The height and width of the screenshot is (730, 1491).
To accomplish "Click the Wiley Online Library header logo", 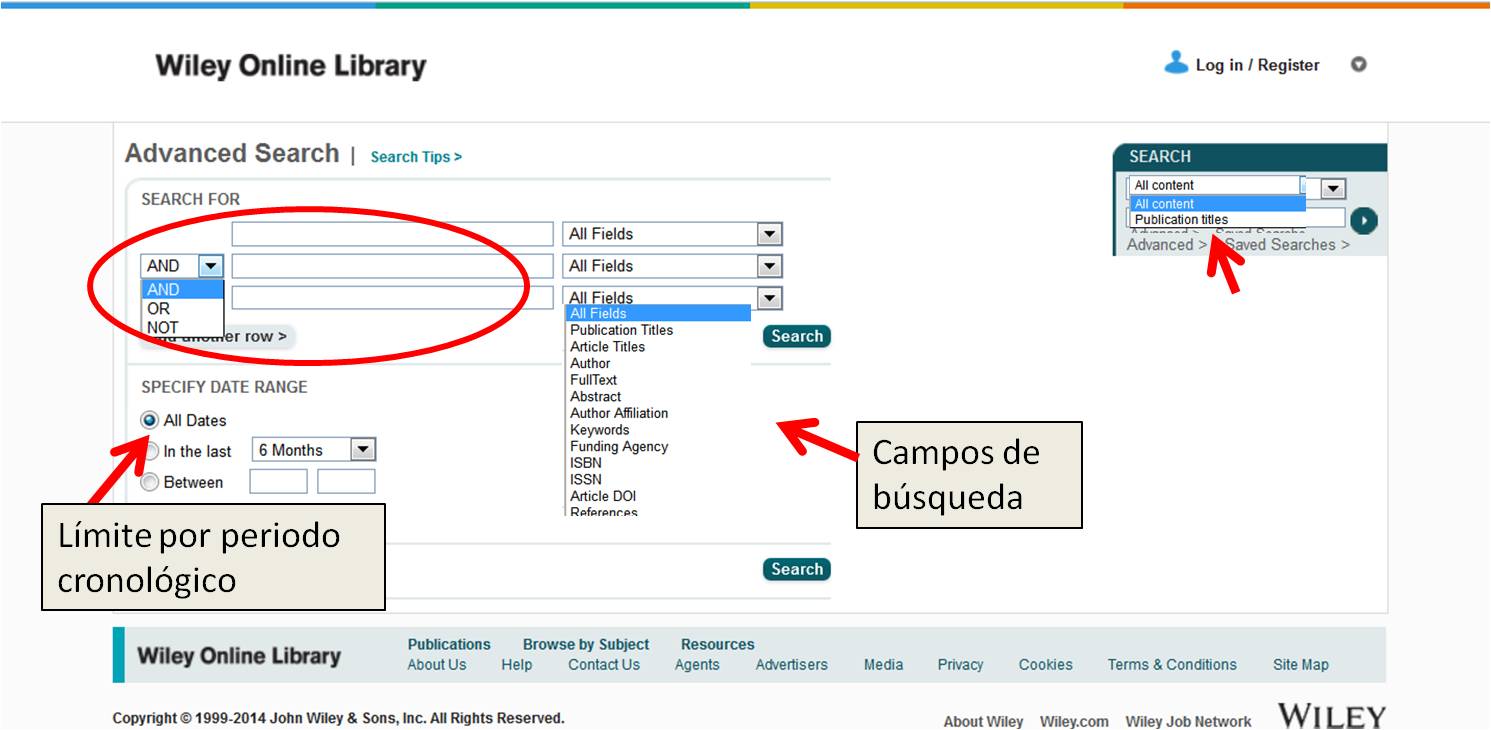I will coord(291,67).
